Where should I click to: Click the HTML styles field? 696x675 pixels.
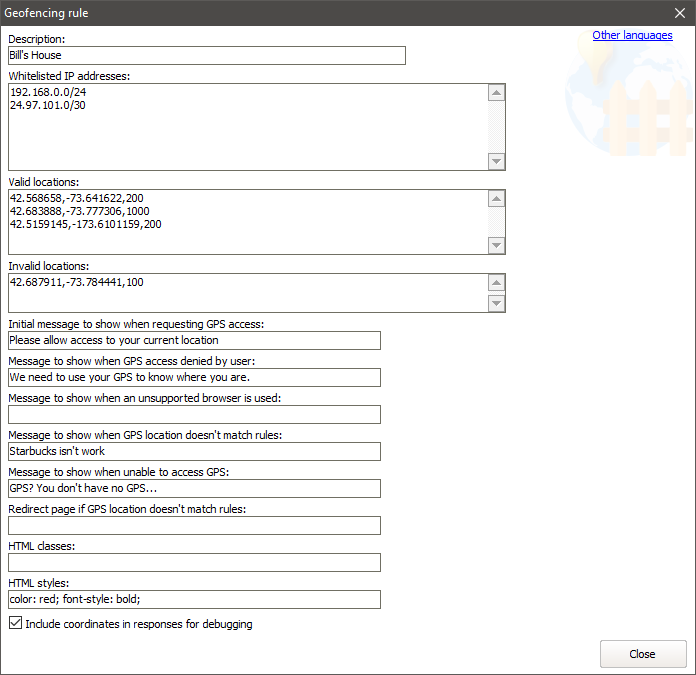pos(194,600)
